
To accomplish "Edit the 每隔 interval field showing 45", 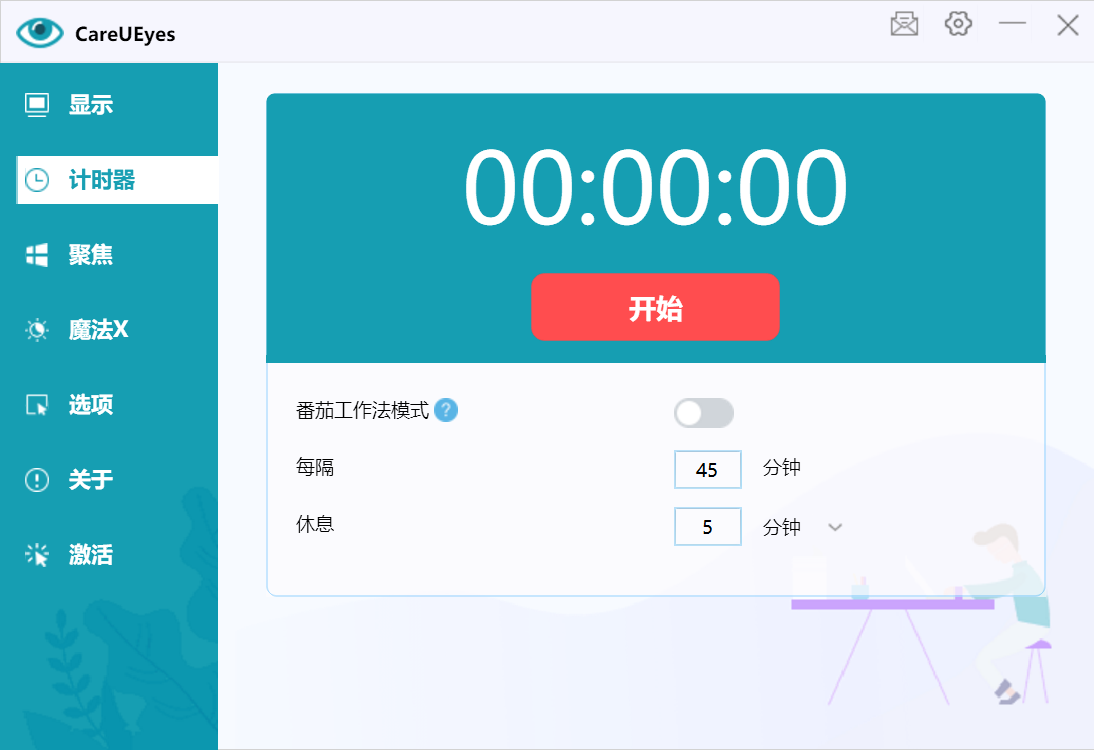I will coord(707,470).
